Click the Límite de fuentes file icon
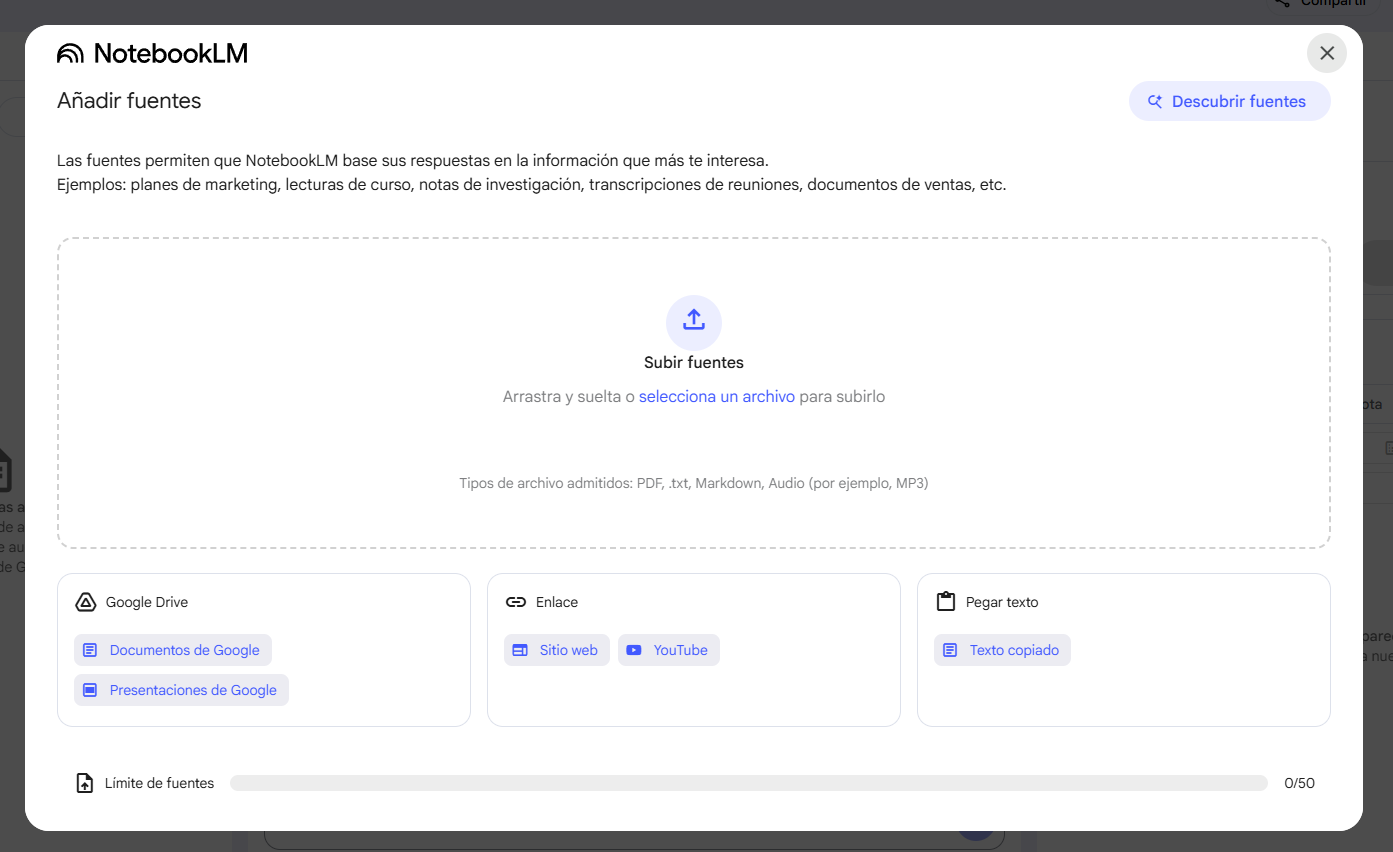Viewport: 1393px width, 852px height. (x=85, y=783)
